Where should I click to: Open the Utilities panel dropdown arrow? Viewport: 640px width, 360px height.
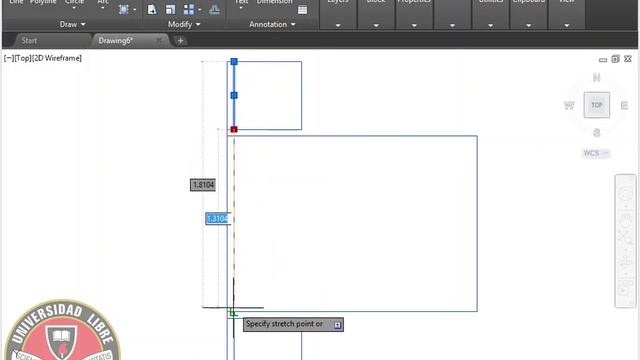(x=490, y=25)
